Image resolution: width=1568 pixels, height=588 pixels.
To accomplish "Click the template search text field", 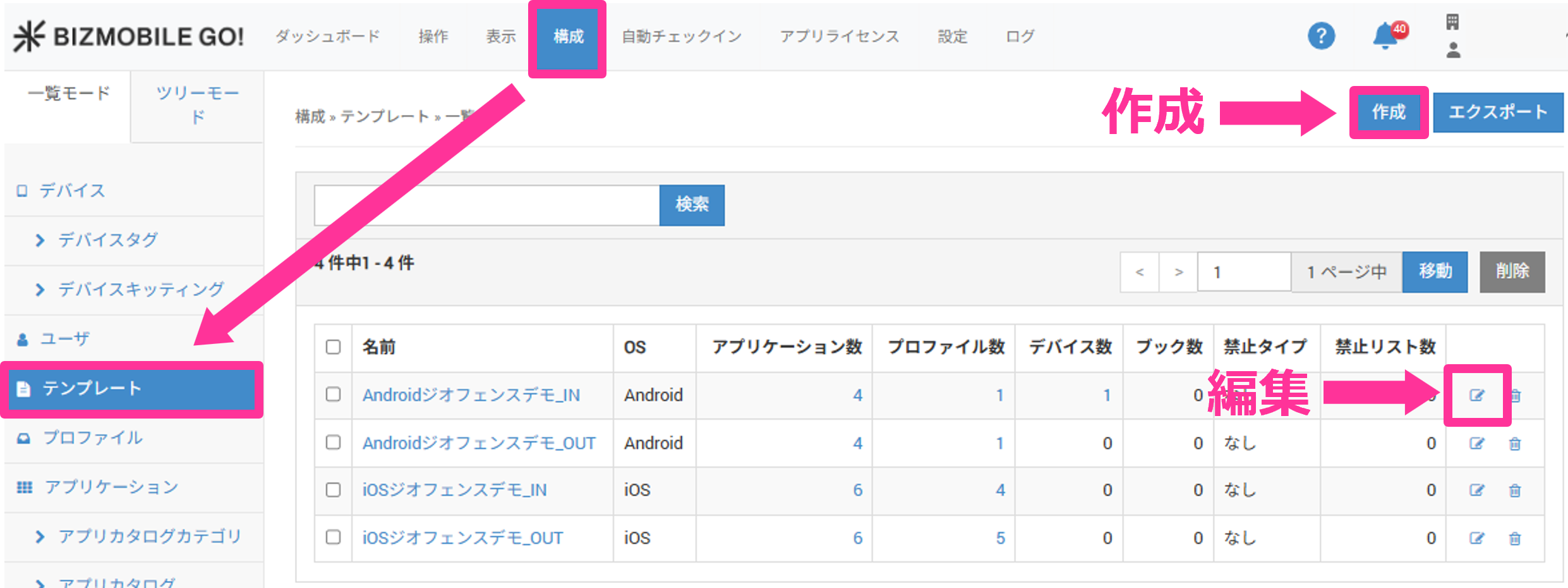I will pyautogui.click(x=486, y=205).
